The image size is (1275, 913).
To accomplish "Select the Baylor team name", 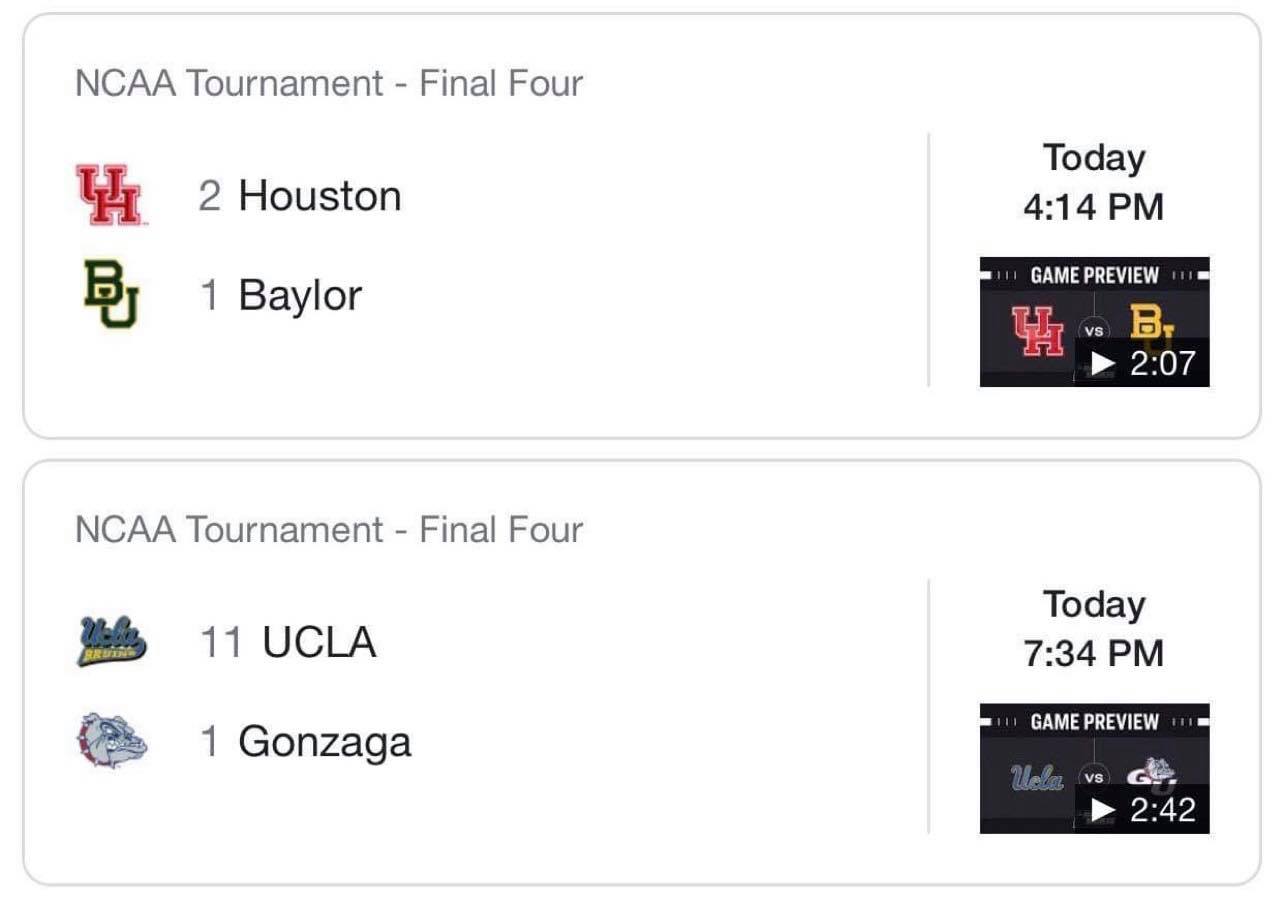I will (300, 296).
